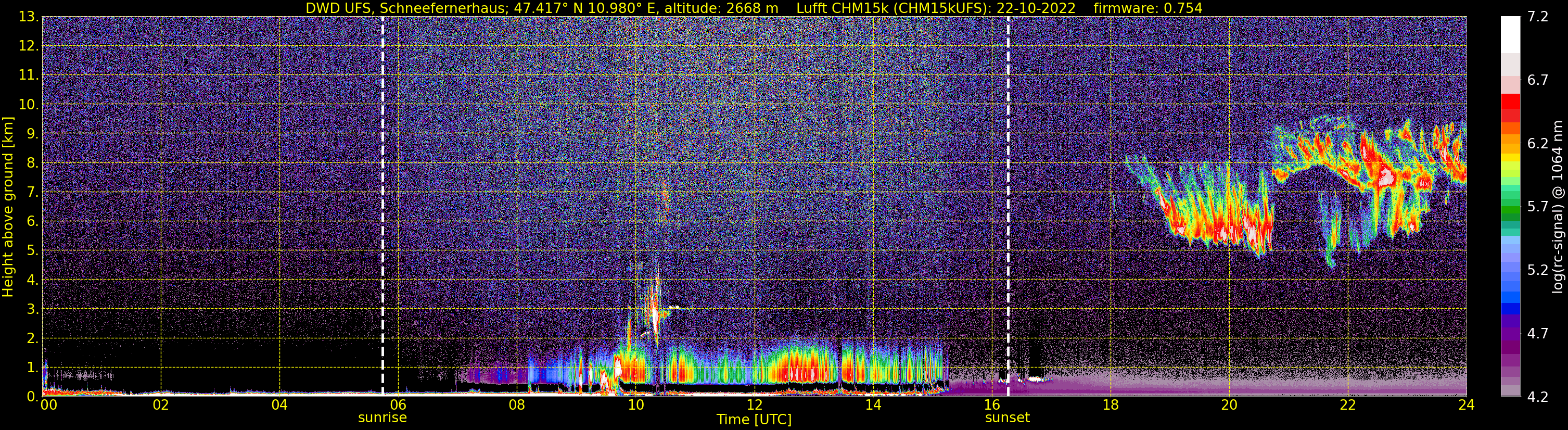Click the time axis tick label '20'

pos(1229,405)
